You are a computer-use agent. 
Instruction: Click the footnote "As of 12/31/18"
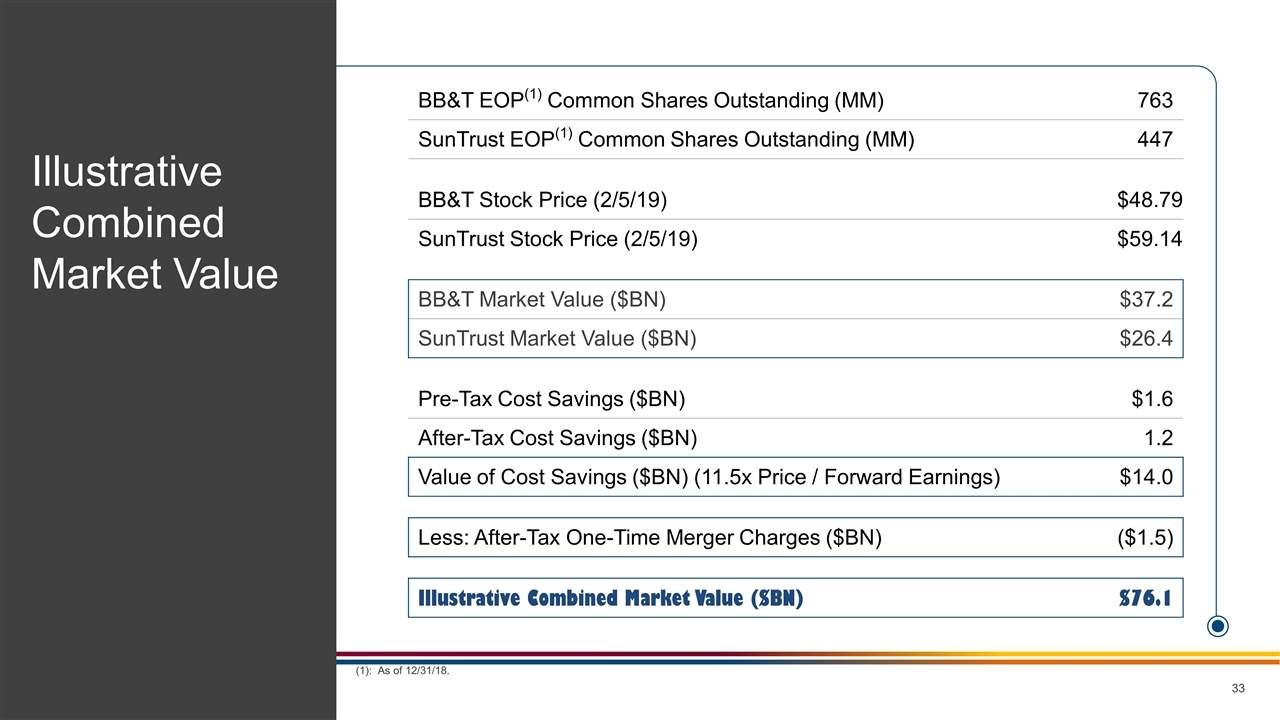pyautogui.click(x=402, y=671)
